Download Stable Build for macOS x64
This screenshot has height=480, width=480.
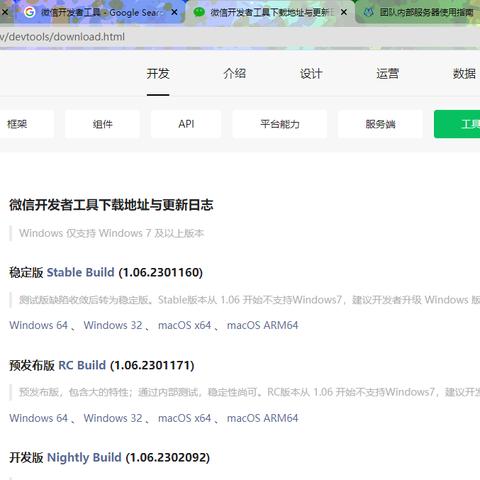[184, 325]
